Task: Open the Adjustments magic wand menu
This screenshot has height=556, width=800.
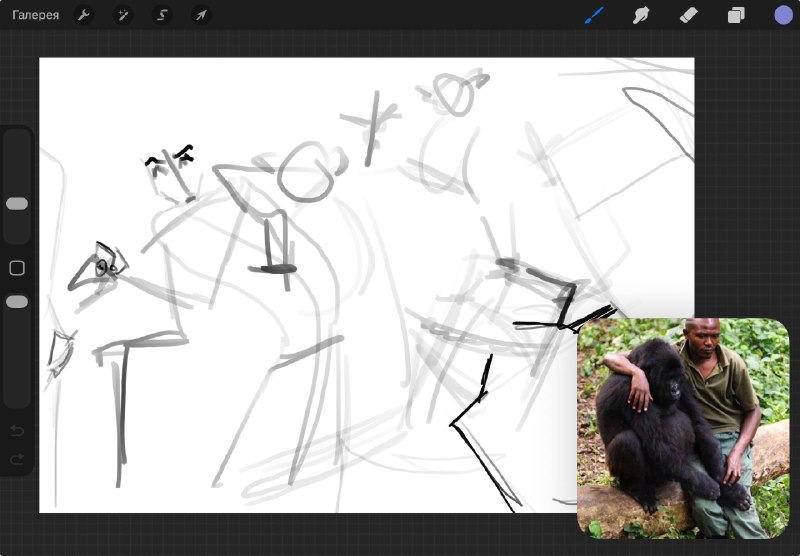Action: point(123,15)
